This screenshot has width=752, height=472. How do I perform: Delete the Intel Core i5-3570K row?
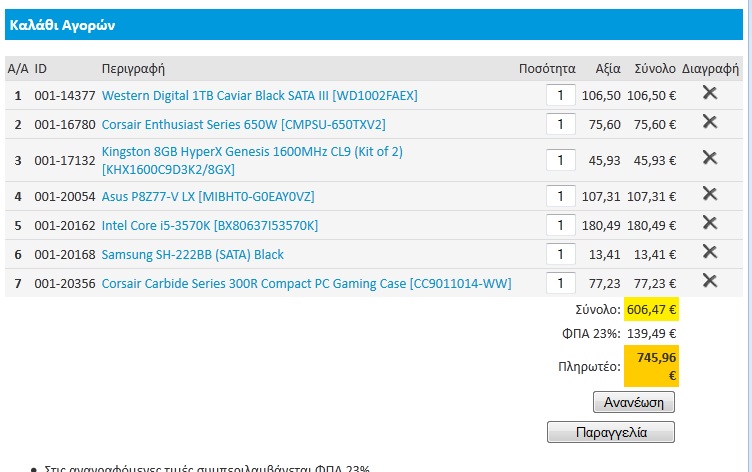pyautogui.click(x=710, y=223)
